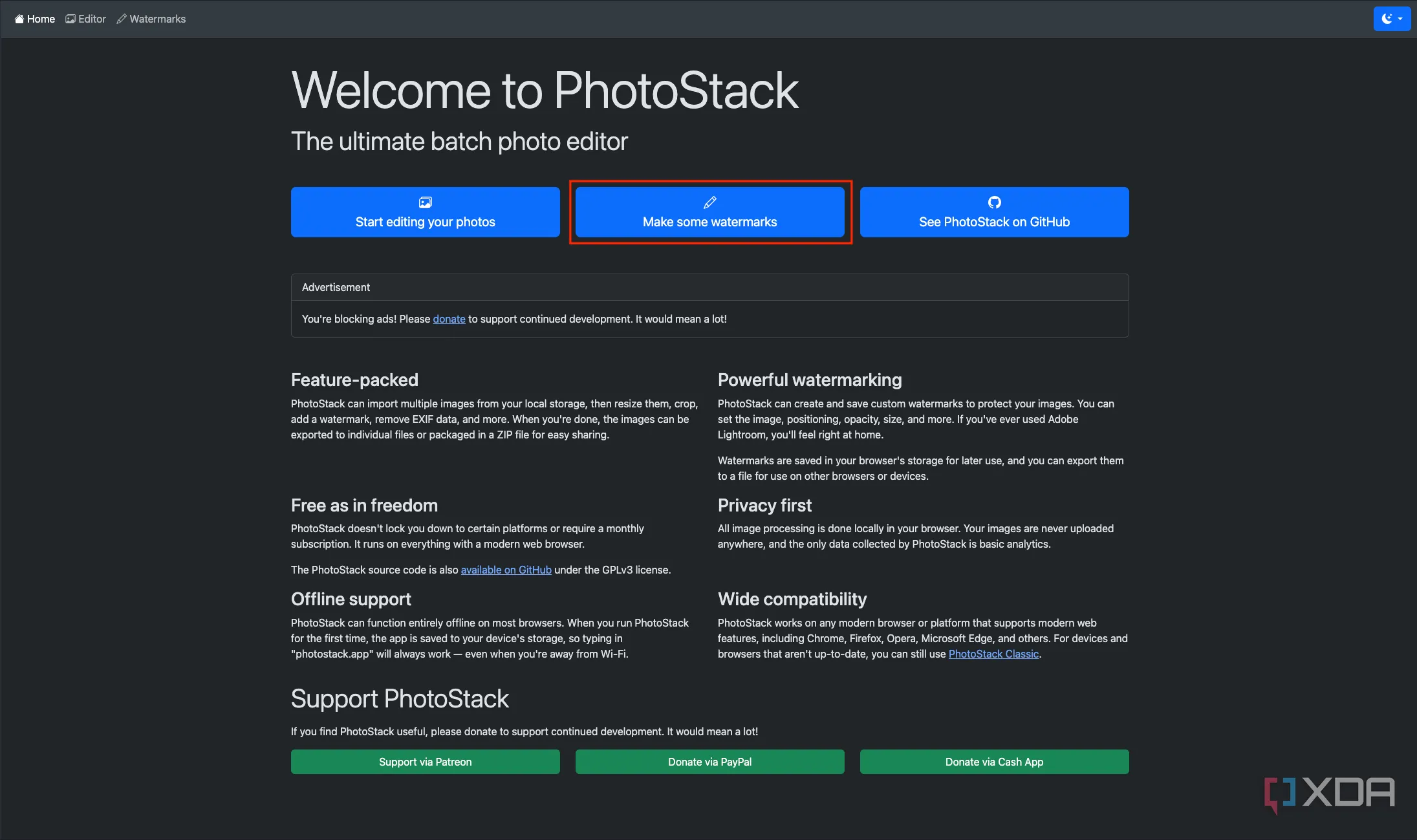Click the house icon beside Home

[x=19, y=19]
